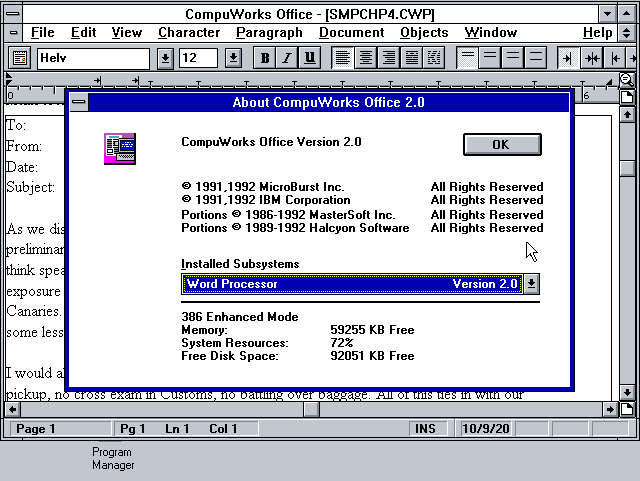
Task: Click the document layout icon left of the font box
Action: 20,58
